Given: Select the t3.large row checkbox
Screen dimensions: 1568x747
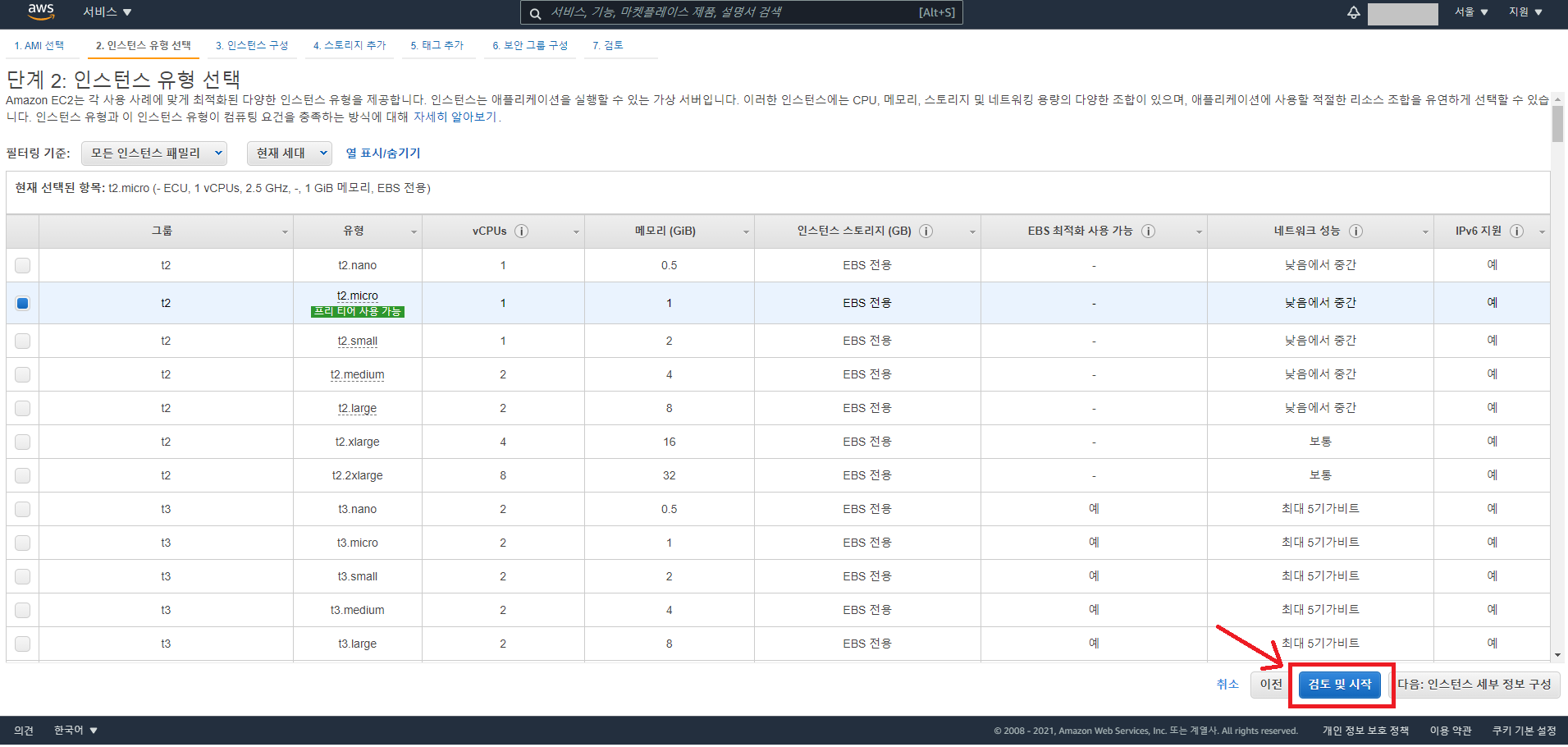Looking at the screenshot, I should click(23, 644).
